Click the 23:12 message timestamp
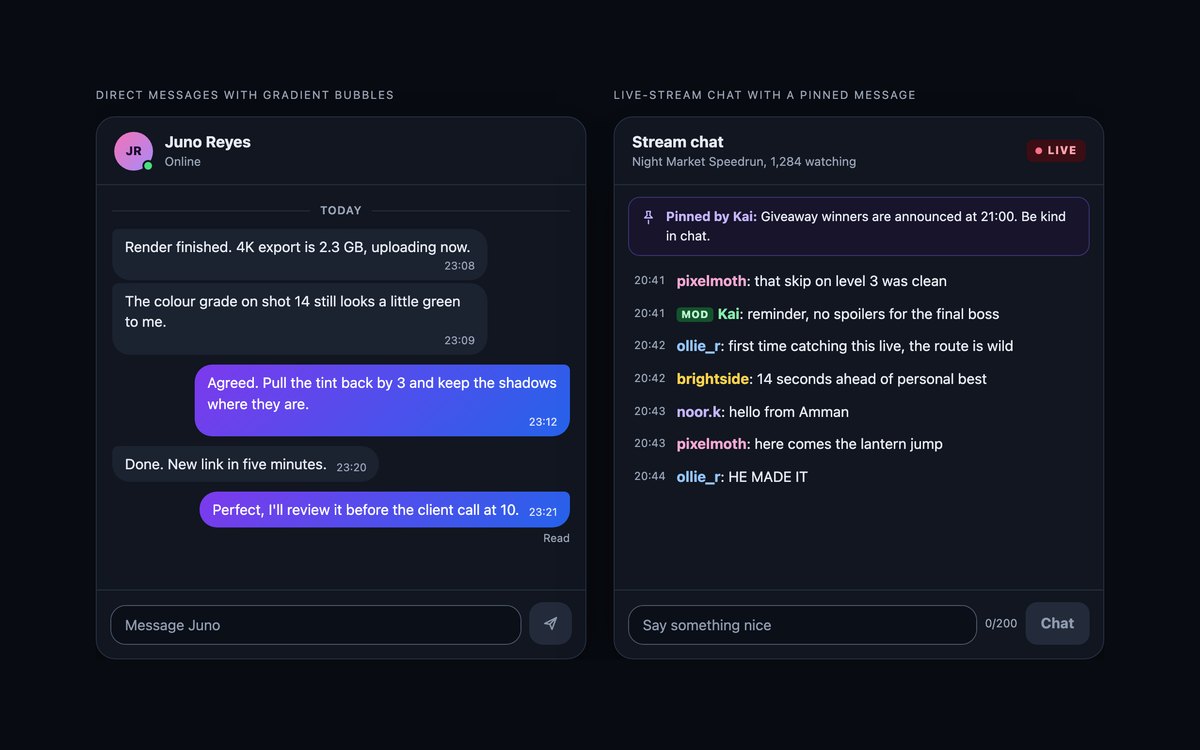Screen dimensions: 1200x750 click(x=543, y=422)
